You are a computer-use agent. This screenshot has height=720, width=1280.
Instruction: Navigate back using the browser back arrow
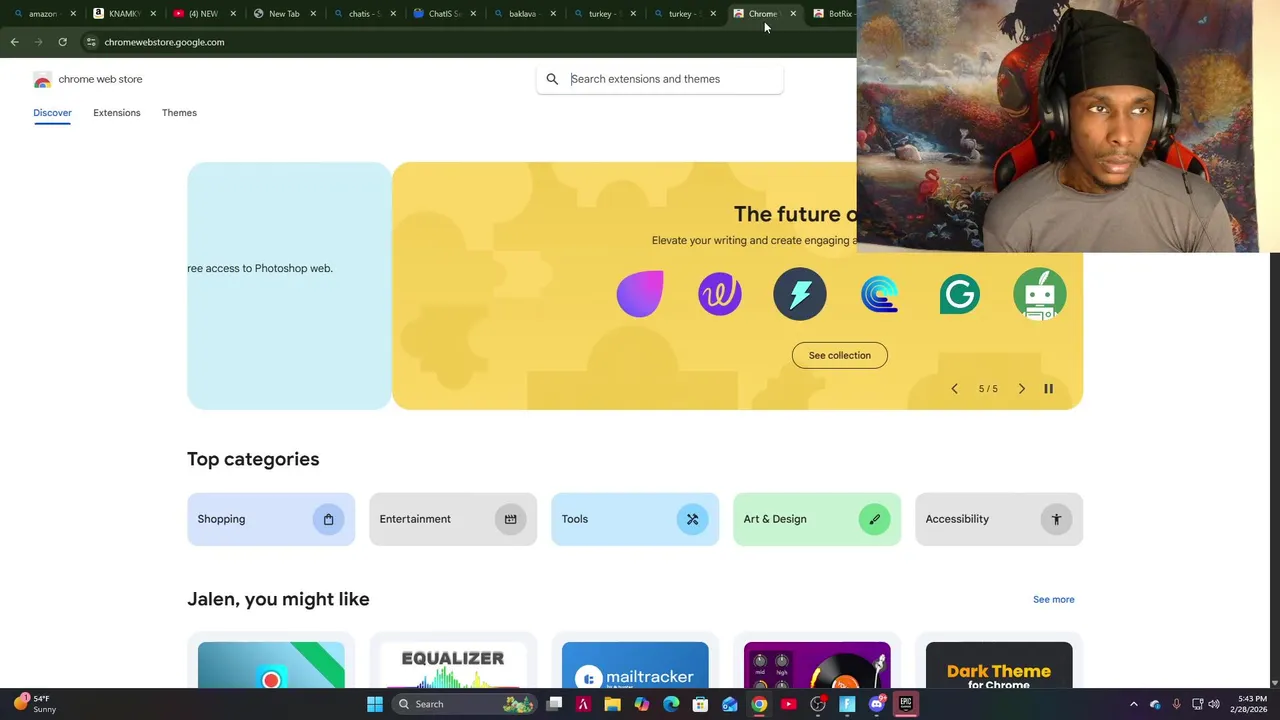pos(14,42)
